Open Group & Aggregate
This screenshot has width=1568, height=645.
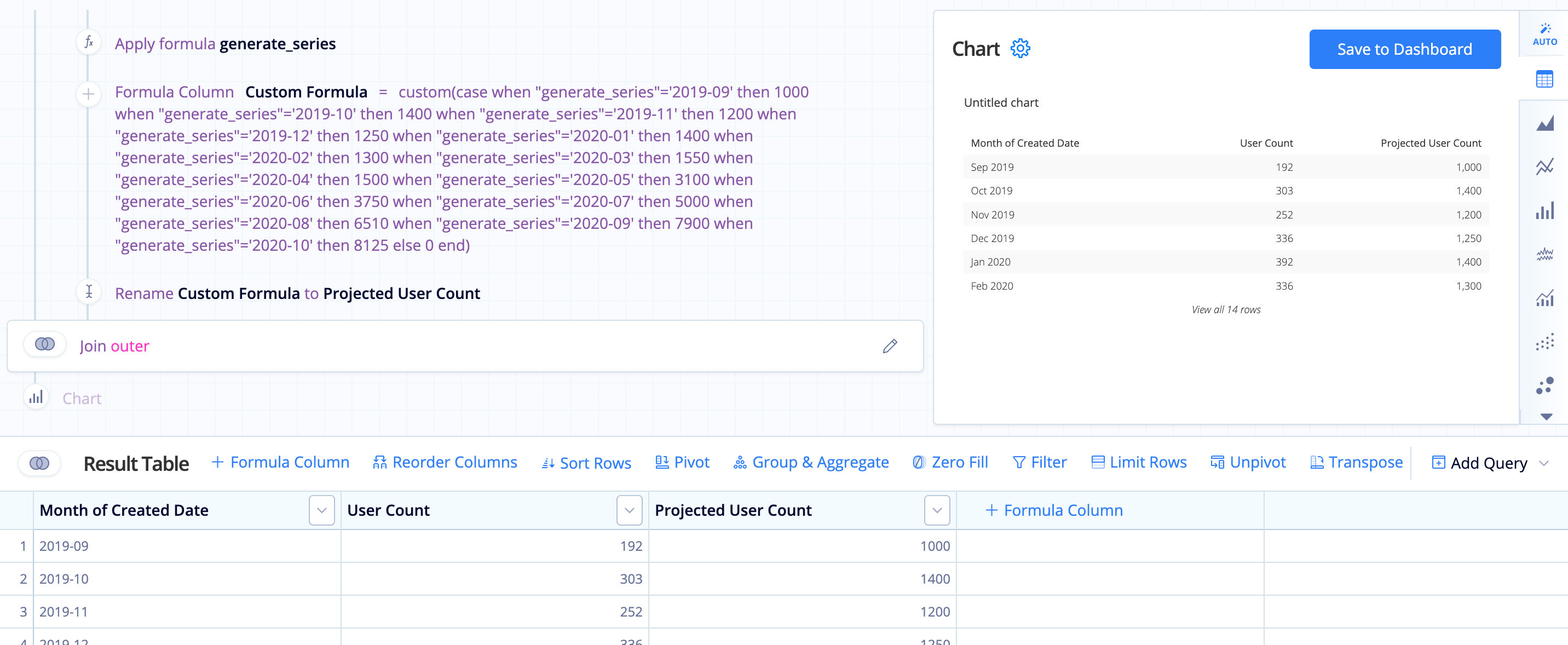[811, 463]
